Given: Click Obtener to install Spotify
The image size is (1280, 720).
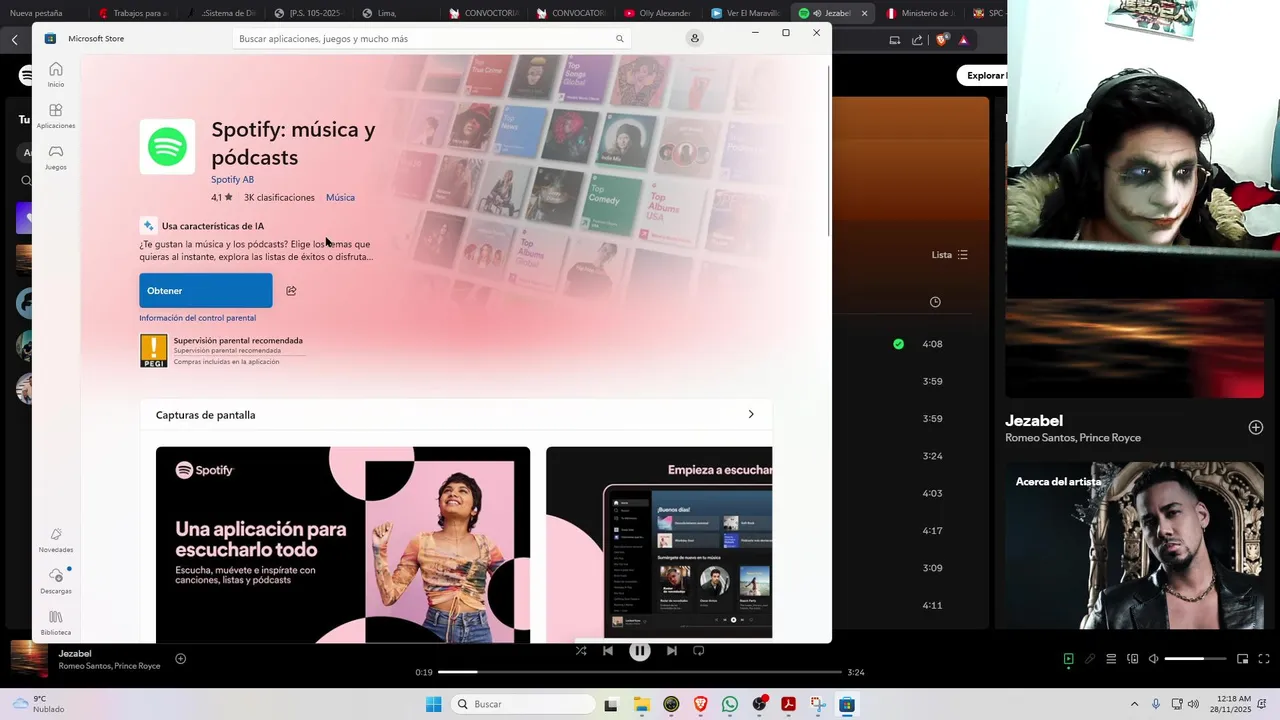Looking at the screenshot, I should 206,291.
